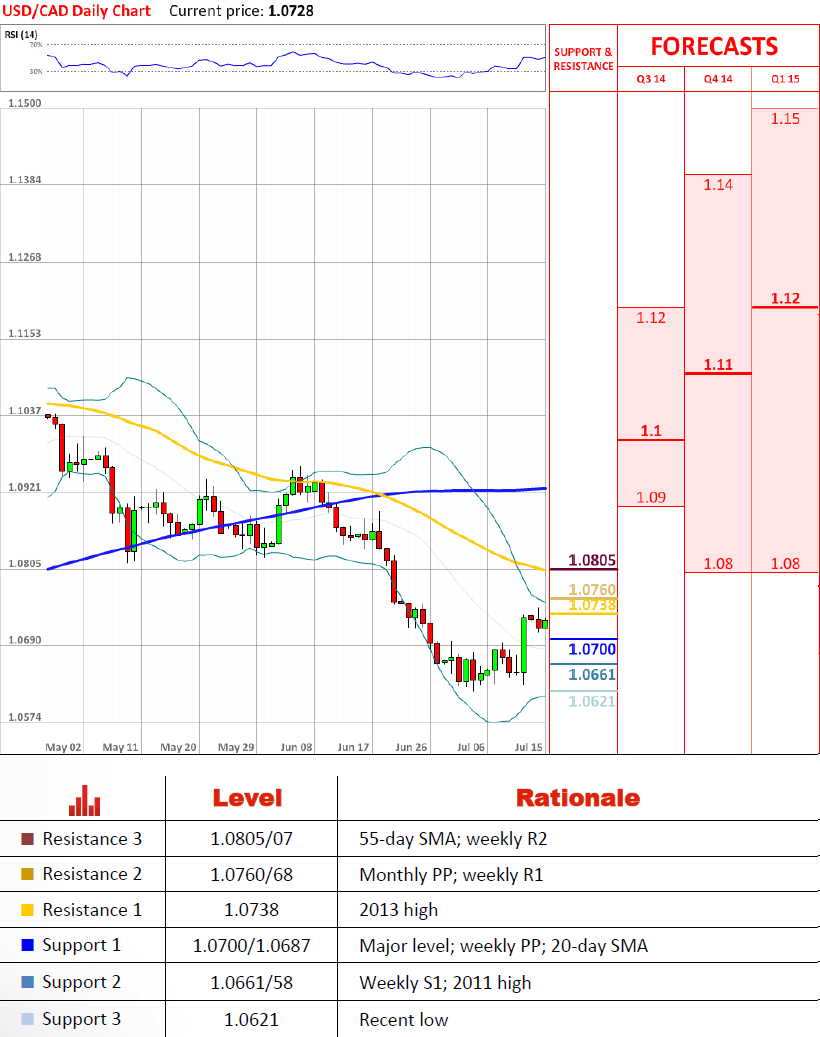Image resolution: width=820 pixels, height=1037 pixels.
Task: Click the 1.1500 price axis label
Action: tap(24, 103)
